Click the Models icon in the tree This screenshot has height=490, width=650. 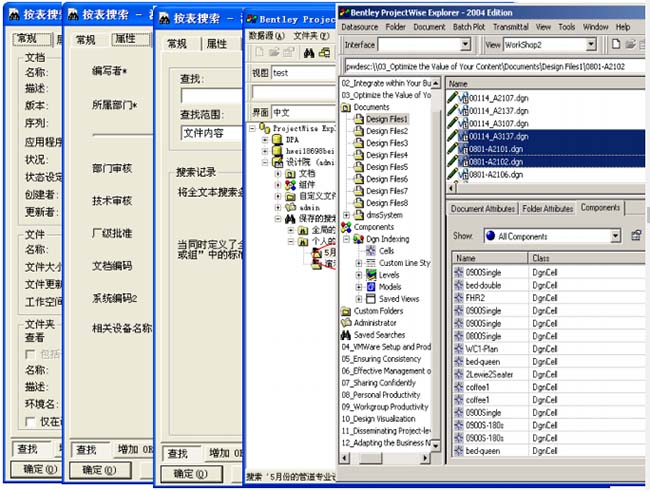tap(371, 287)
